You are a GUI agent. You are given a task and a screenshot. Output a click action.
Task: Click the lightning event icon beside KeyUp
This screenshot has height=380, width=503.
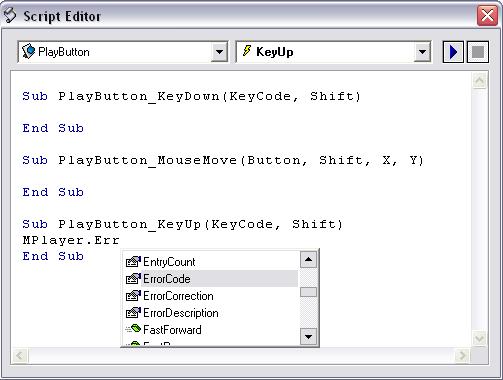click(x=247, y=51)
